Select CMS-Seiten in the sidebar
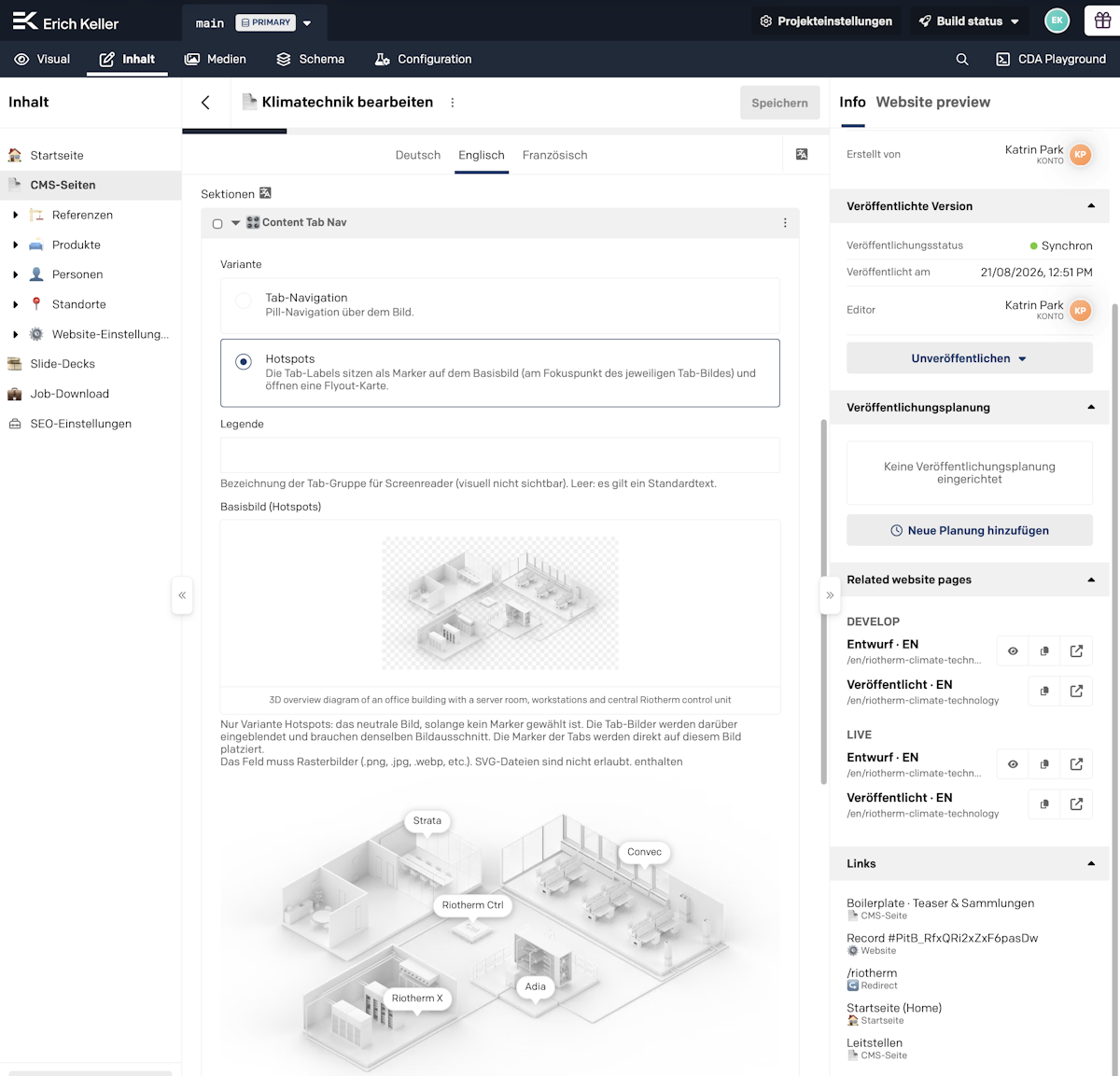Viewport: 1120px width, 1076px height. point(91,185)
